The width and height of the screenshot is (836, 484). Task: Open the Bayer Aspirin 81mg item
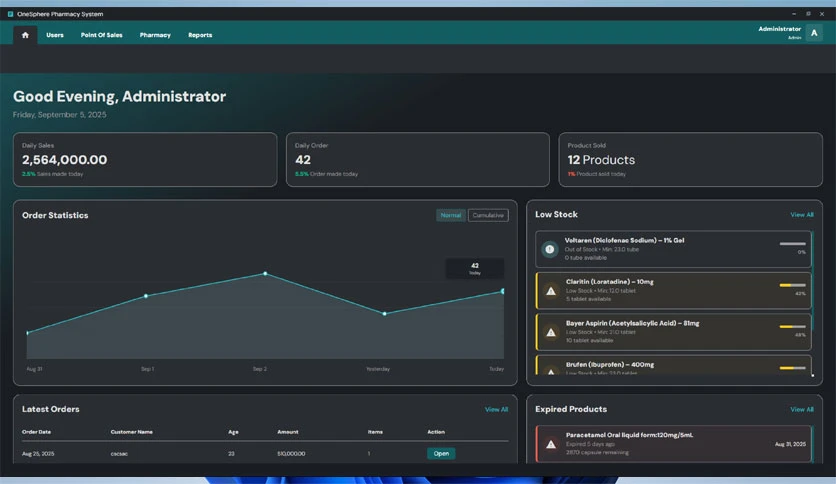pos(673,332)
